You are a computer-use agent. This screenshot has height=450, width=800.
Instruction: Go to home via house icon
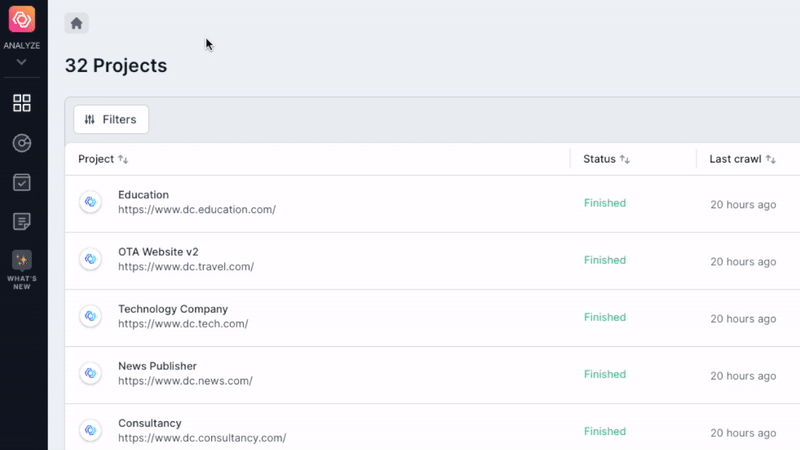[x=77, y=23]
